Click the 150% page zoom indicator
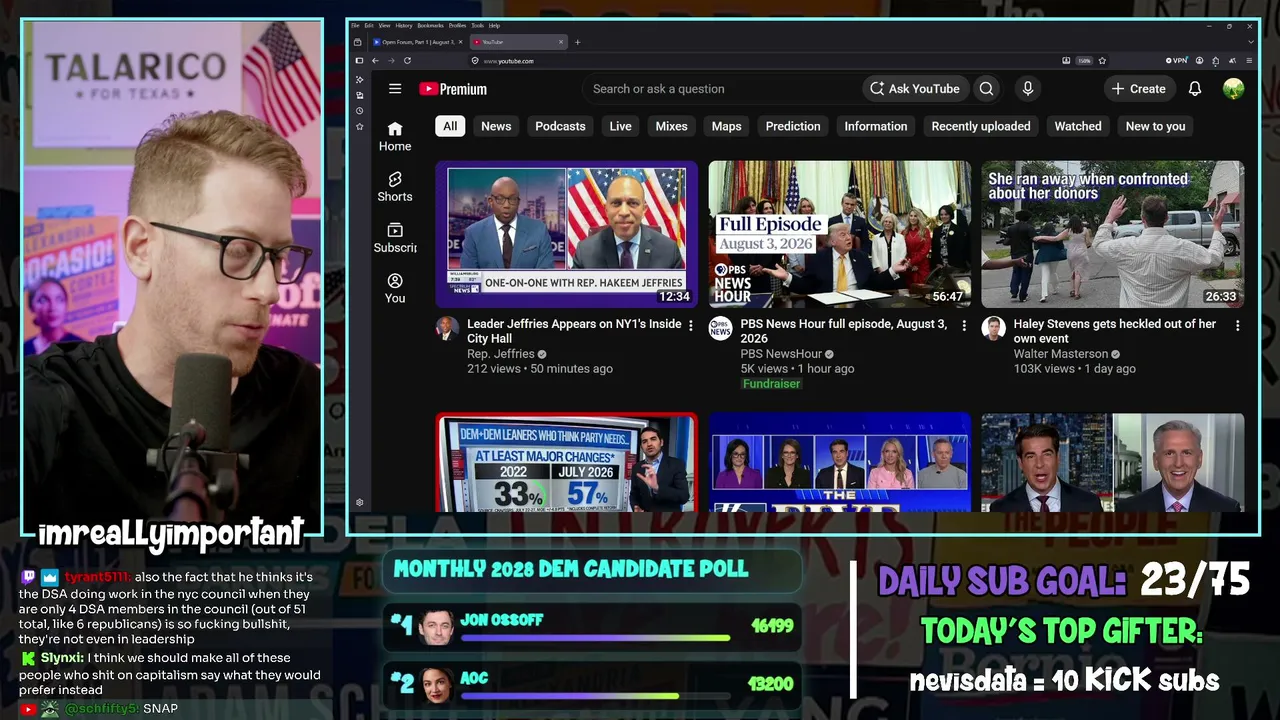The image size is (1280, 720). pos(1084,61)
